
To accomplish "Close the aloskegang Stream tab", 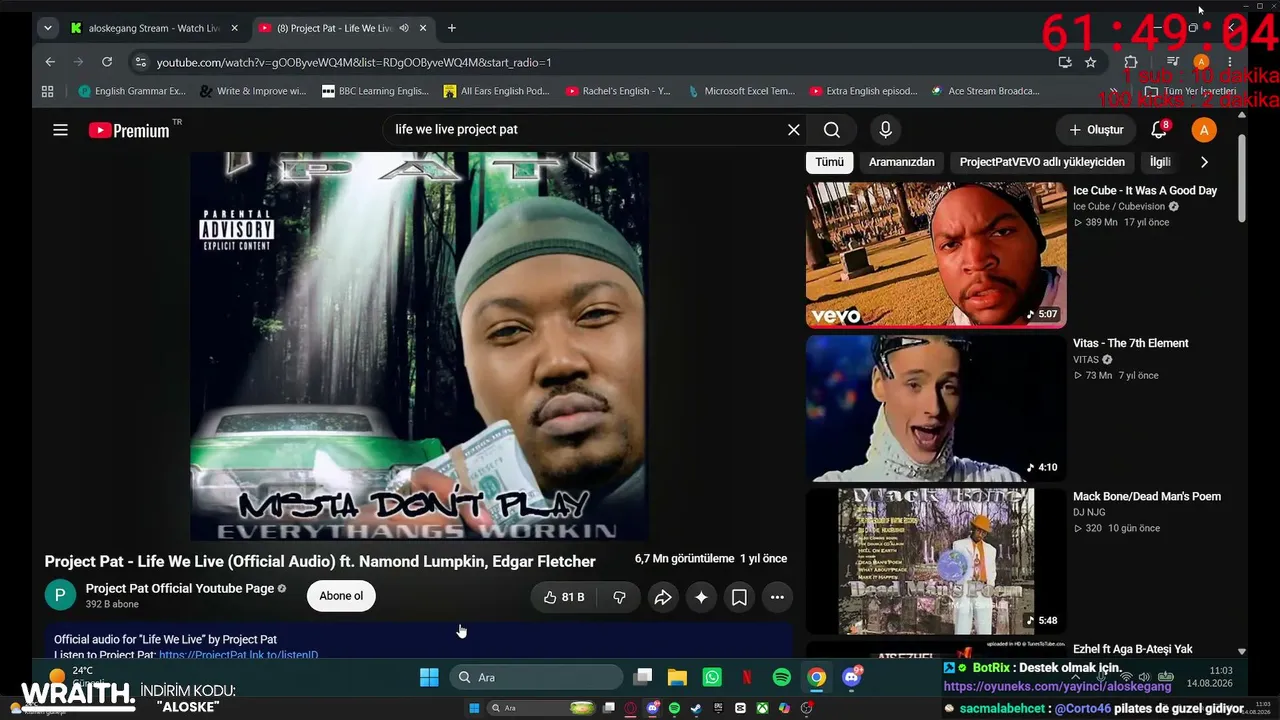I will point(234,28).
